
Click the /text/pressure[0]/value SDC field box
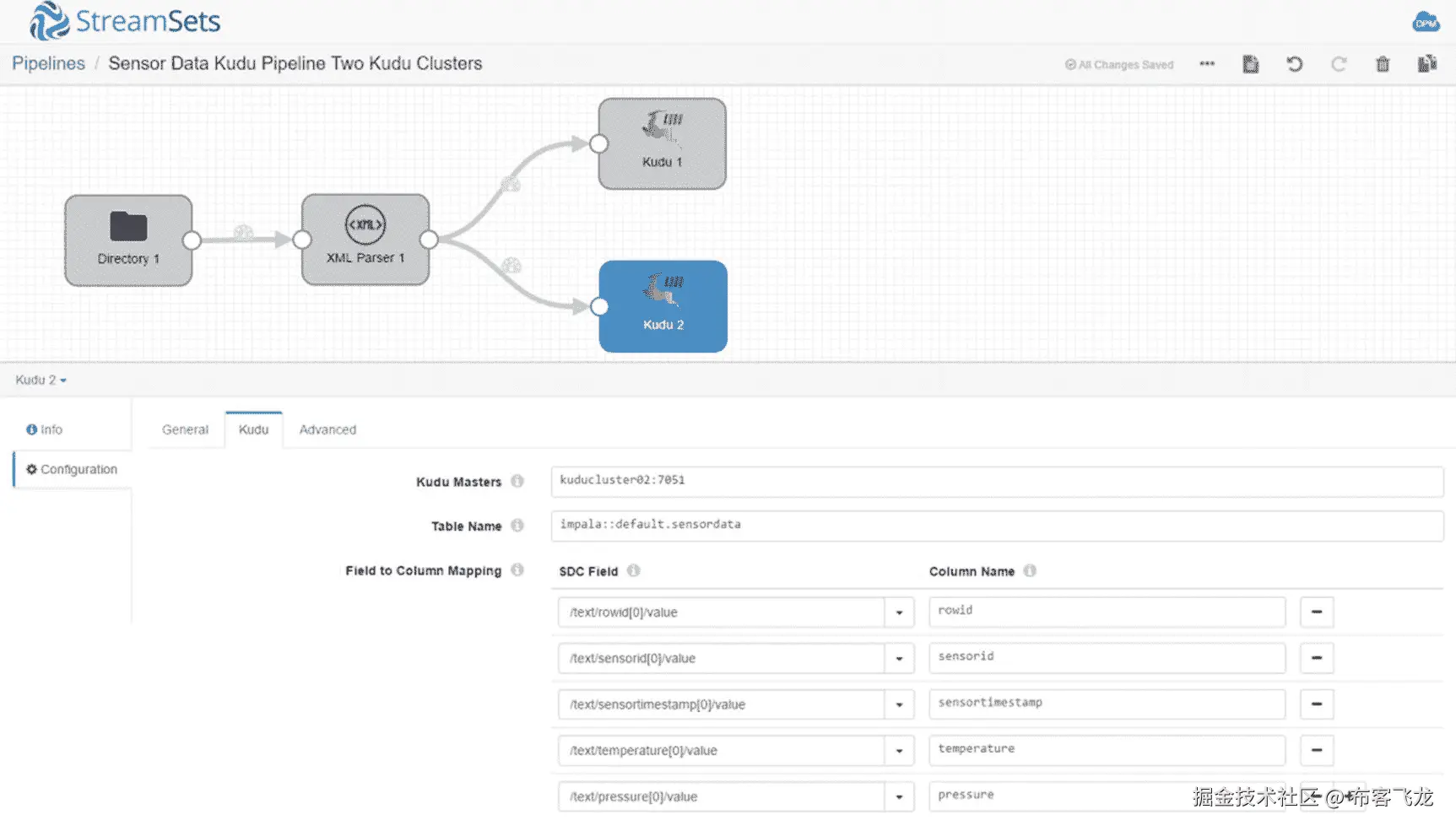(722, 796)
